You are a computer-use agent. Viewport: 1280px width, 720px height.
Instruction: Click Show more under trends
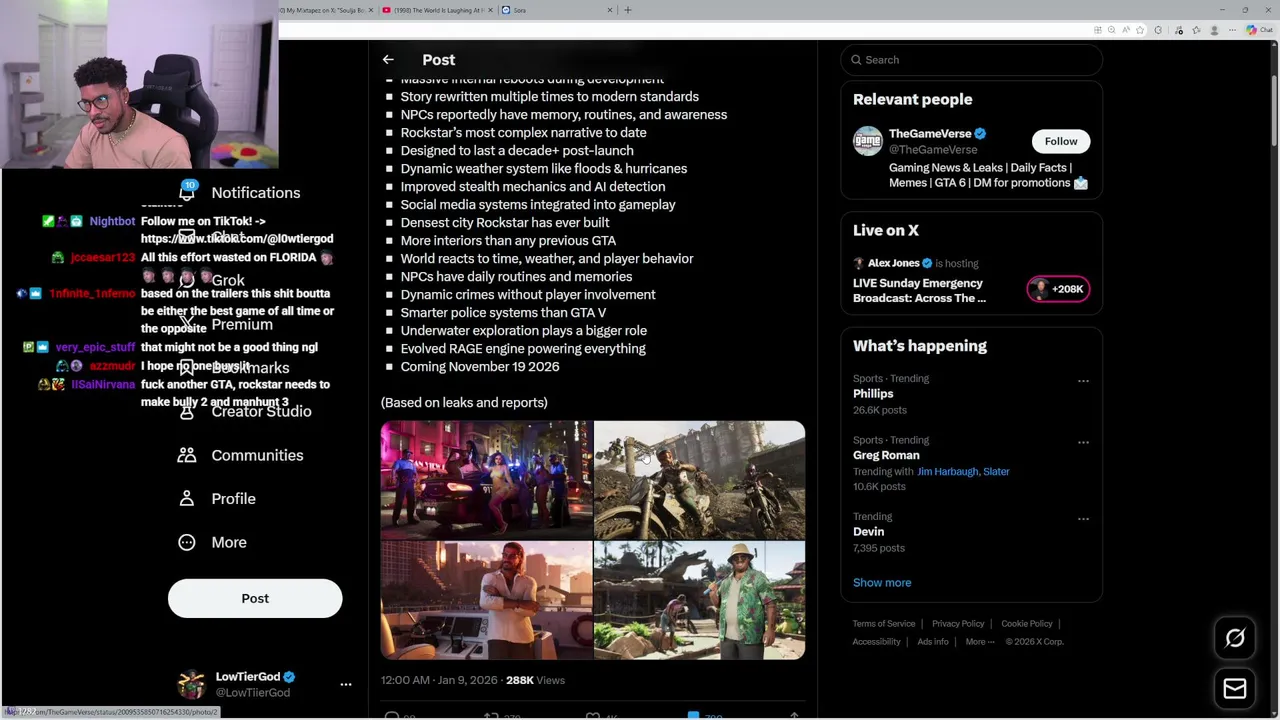[x=882, y=582]
